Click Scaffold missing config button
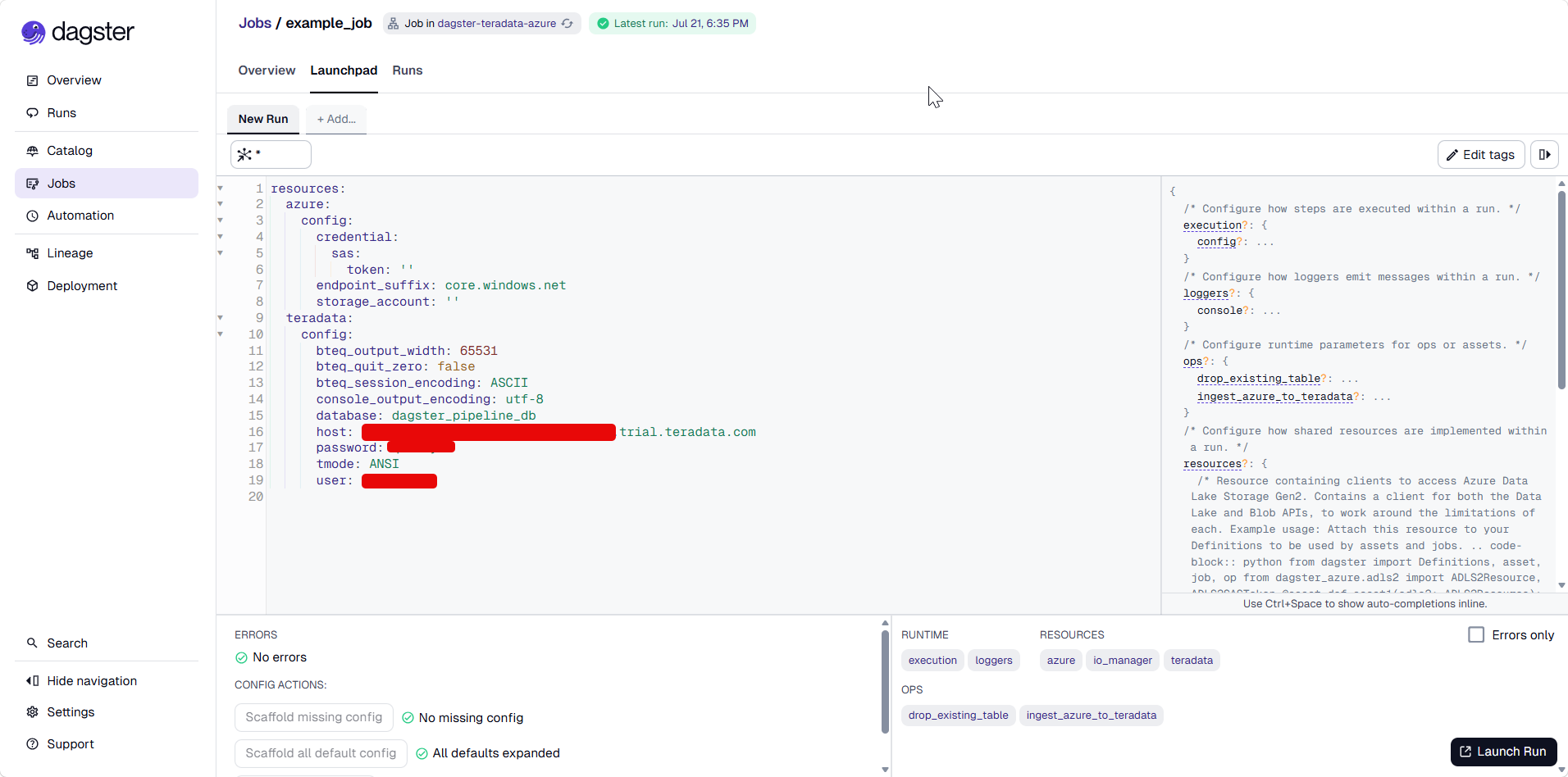Image resolution: width=1568 pixels, height=777 pixels. 314,718
